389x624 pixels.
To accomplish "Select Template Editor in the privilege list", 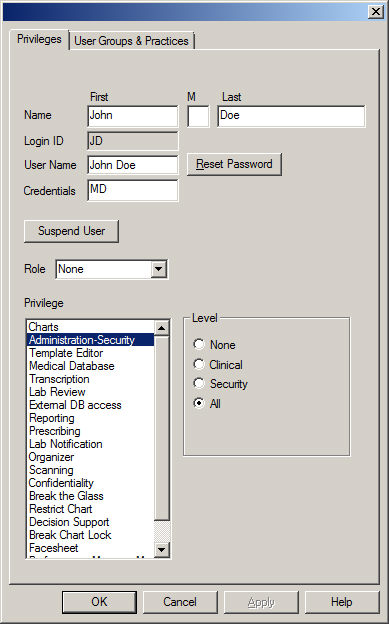I will 90,353.
